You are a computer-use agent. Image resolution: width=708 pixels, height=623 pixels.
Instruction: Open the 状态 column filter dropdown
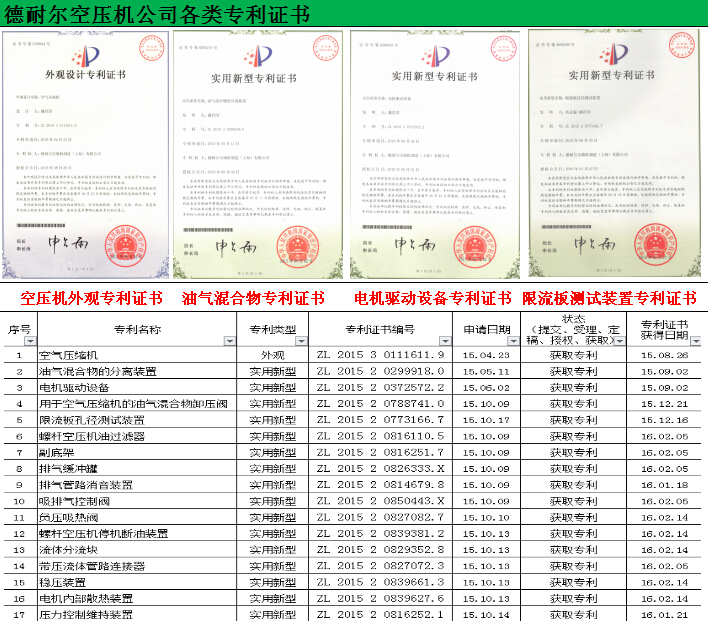tap(621, 341)
